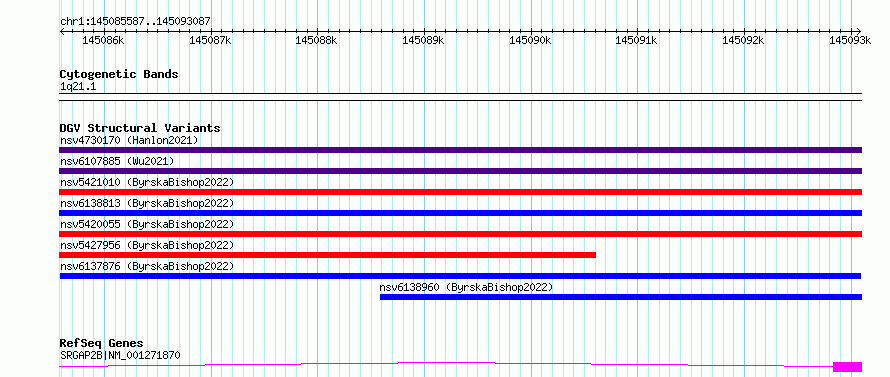Click the ruler's left arrowhead
The width and height of the screenshot is (890, 377).
62,31
